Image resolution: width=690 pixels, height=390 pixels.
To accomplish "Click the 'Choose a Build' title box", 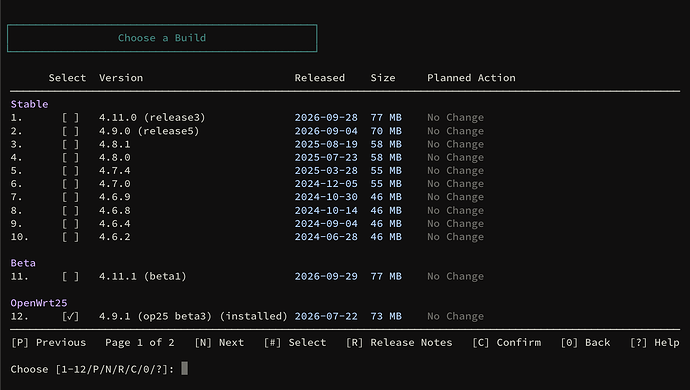I will (x=162, y=38).
